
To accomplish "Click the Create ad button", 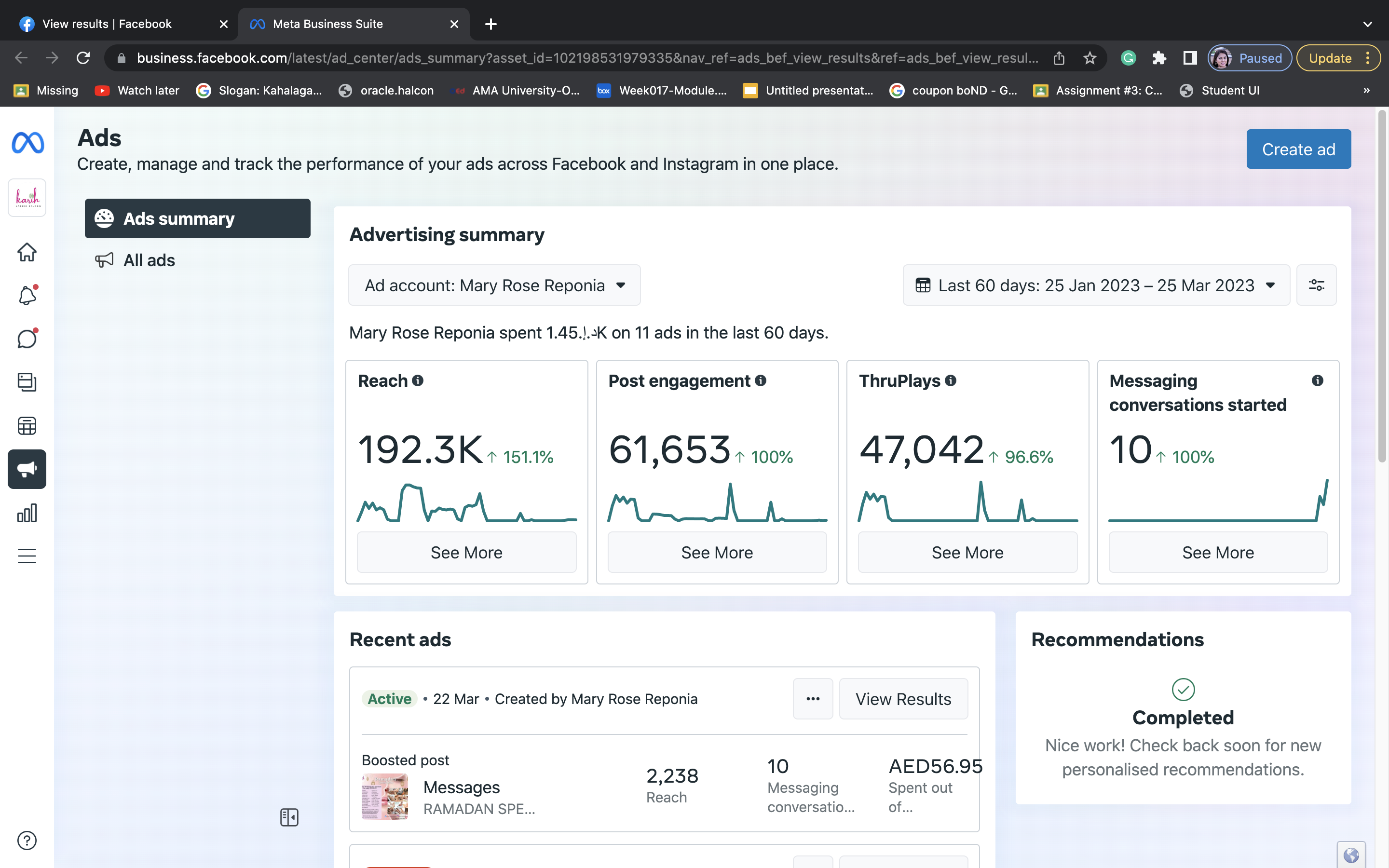I will click(x=1298, y=149).
